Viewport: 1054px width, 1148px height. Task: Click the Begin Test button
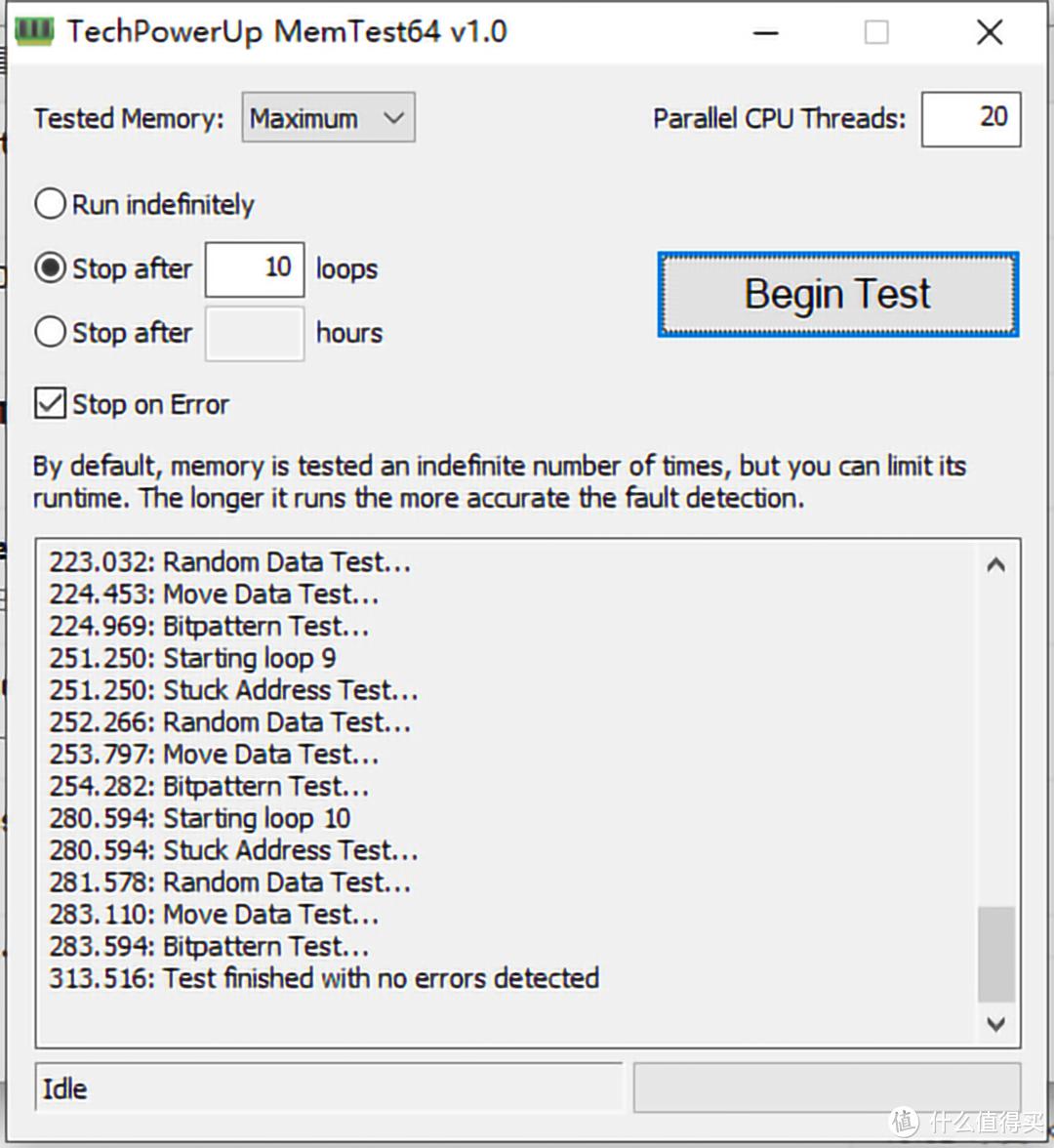(x=837, y=294)
